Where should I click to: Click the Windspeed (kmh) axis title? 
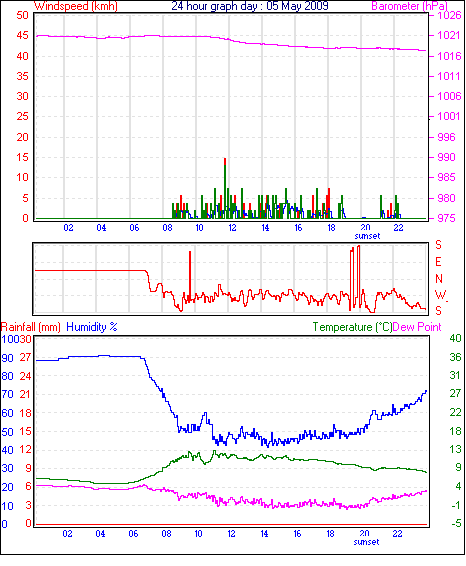[x=75, y=6]
